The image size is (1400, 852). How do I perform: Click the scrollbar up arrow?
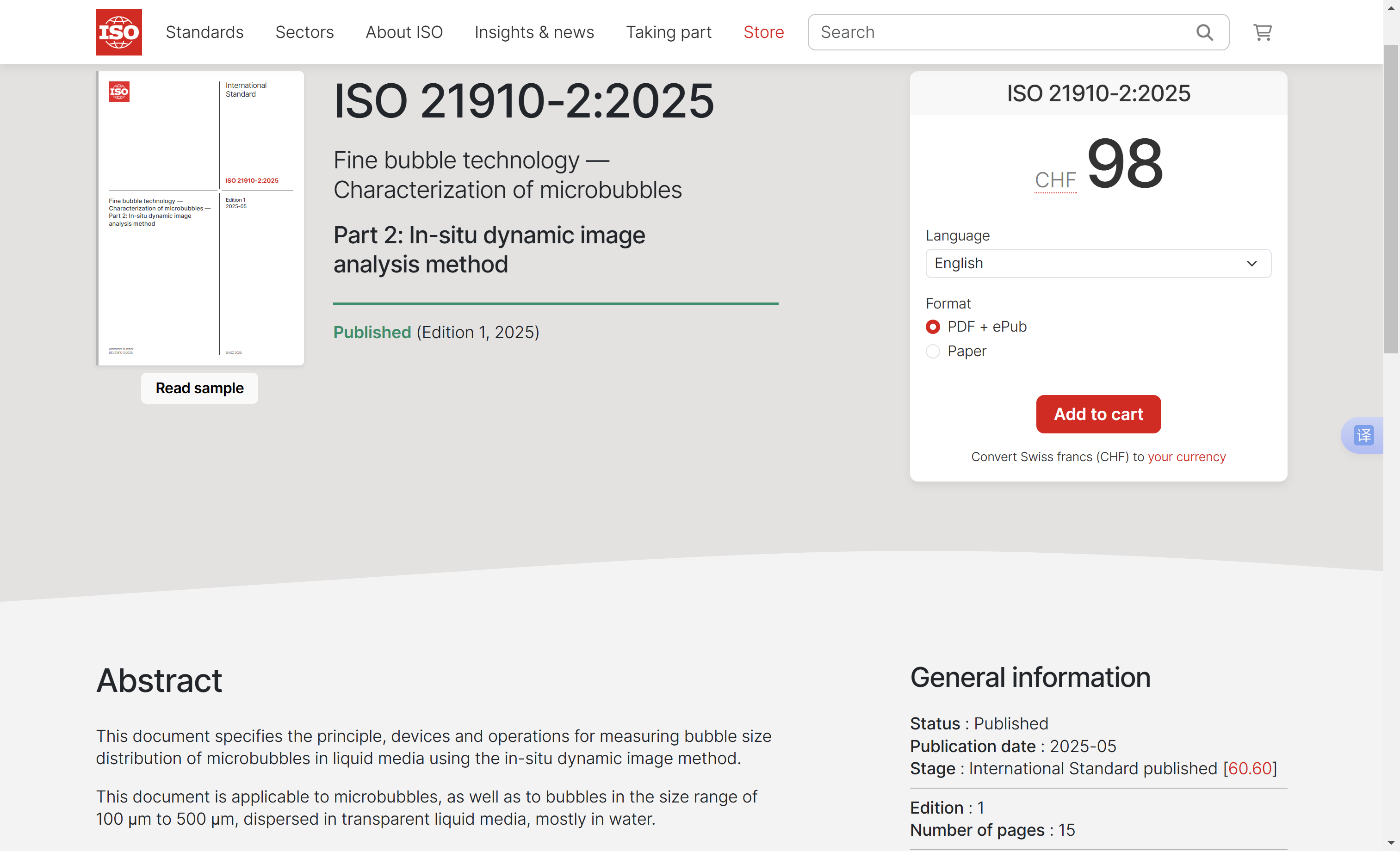pos(1391,8)
